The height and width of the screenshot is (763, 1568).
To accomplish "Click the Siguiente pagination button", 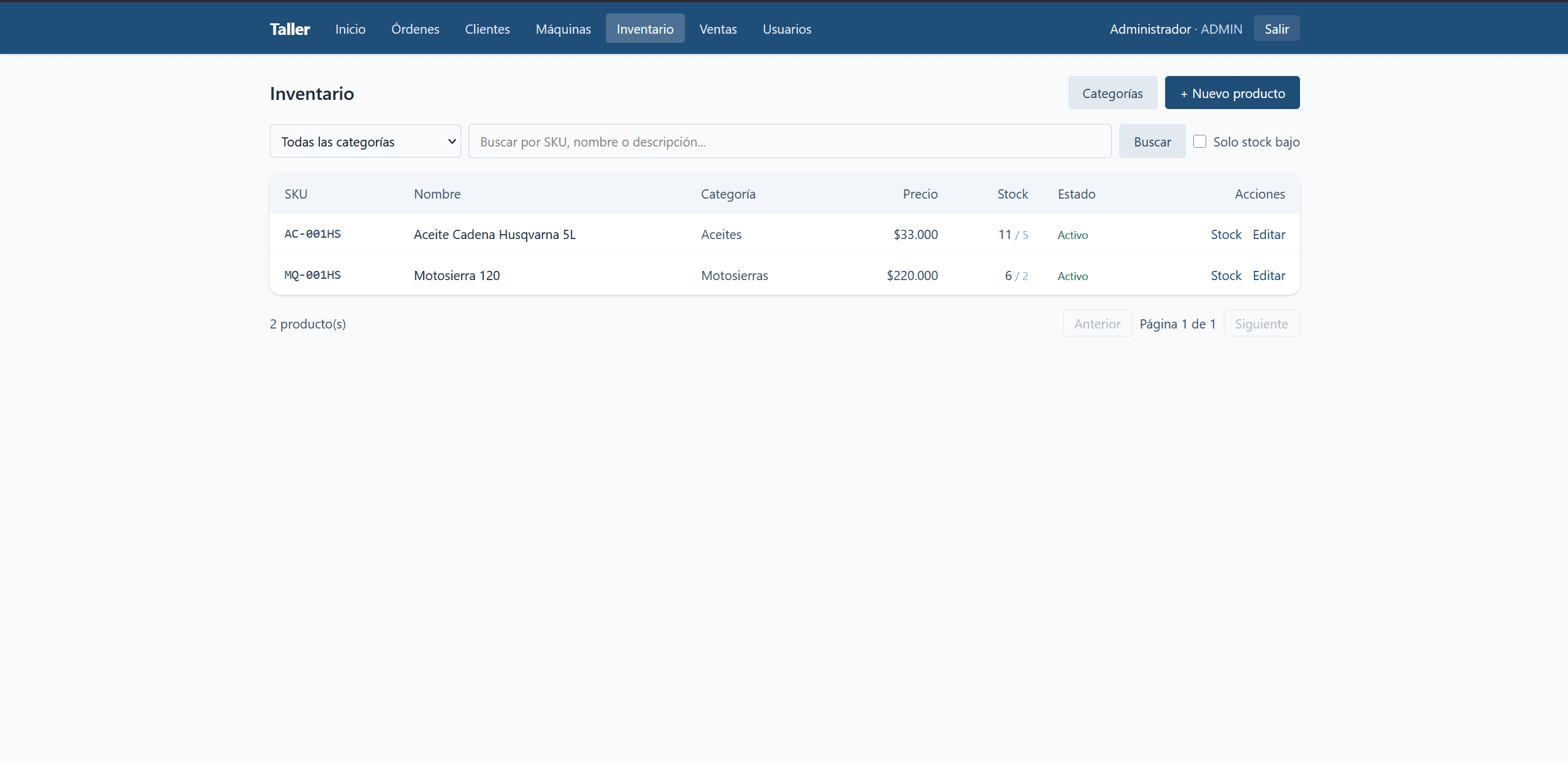I will point(1261,324).
